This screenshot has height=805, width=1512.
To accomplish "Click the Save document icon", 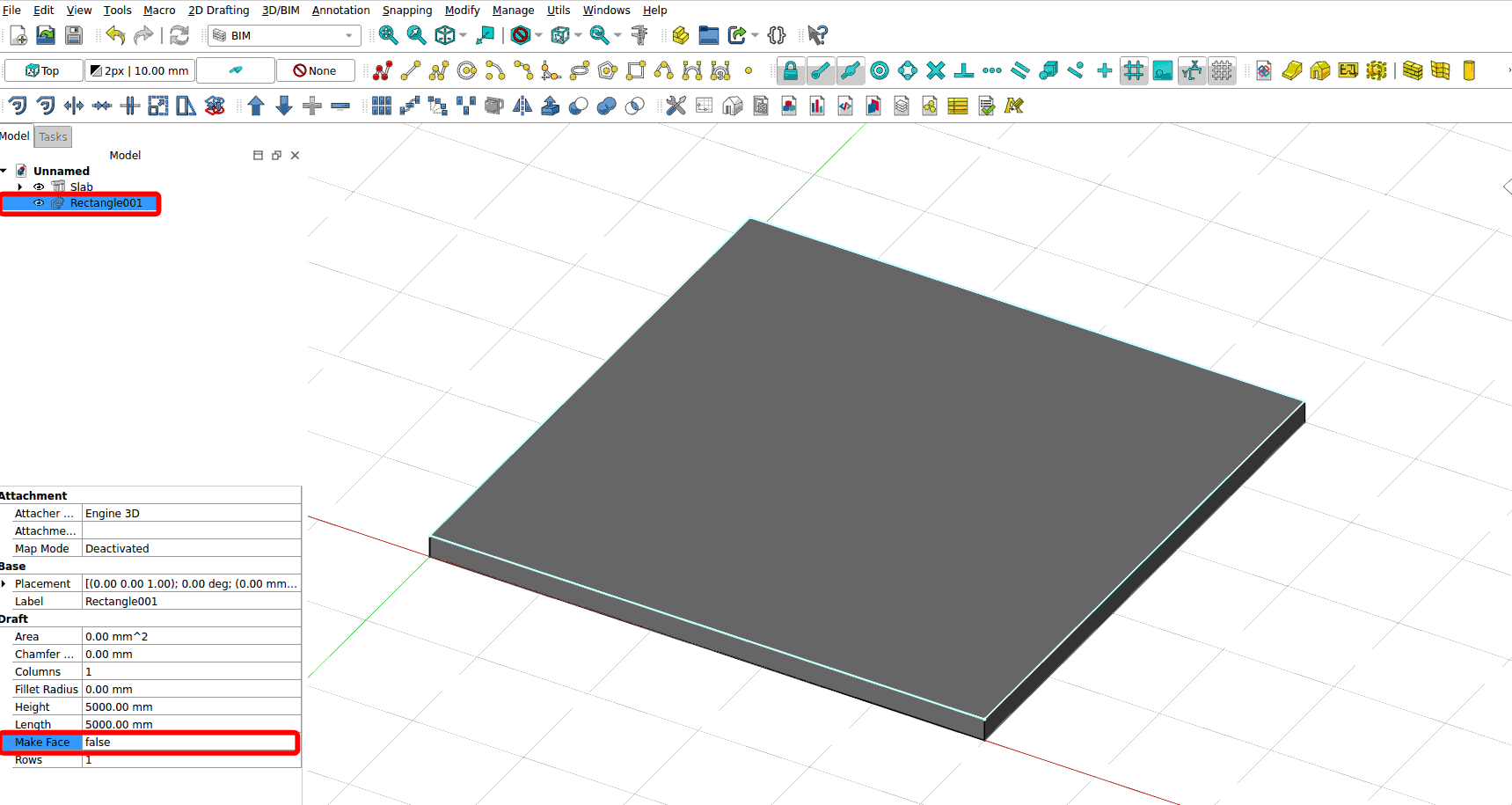I will pos(74,35).
